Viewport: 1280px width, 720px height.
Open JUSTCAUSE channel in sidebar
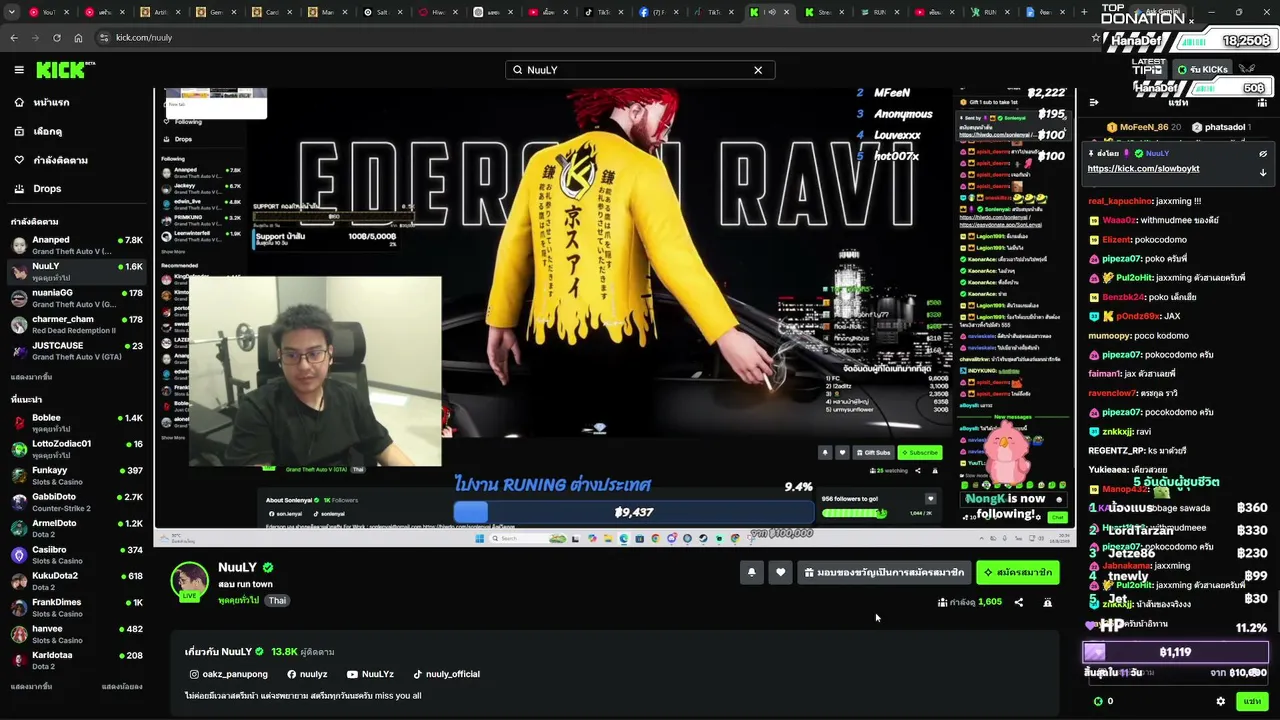(78, 351)
